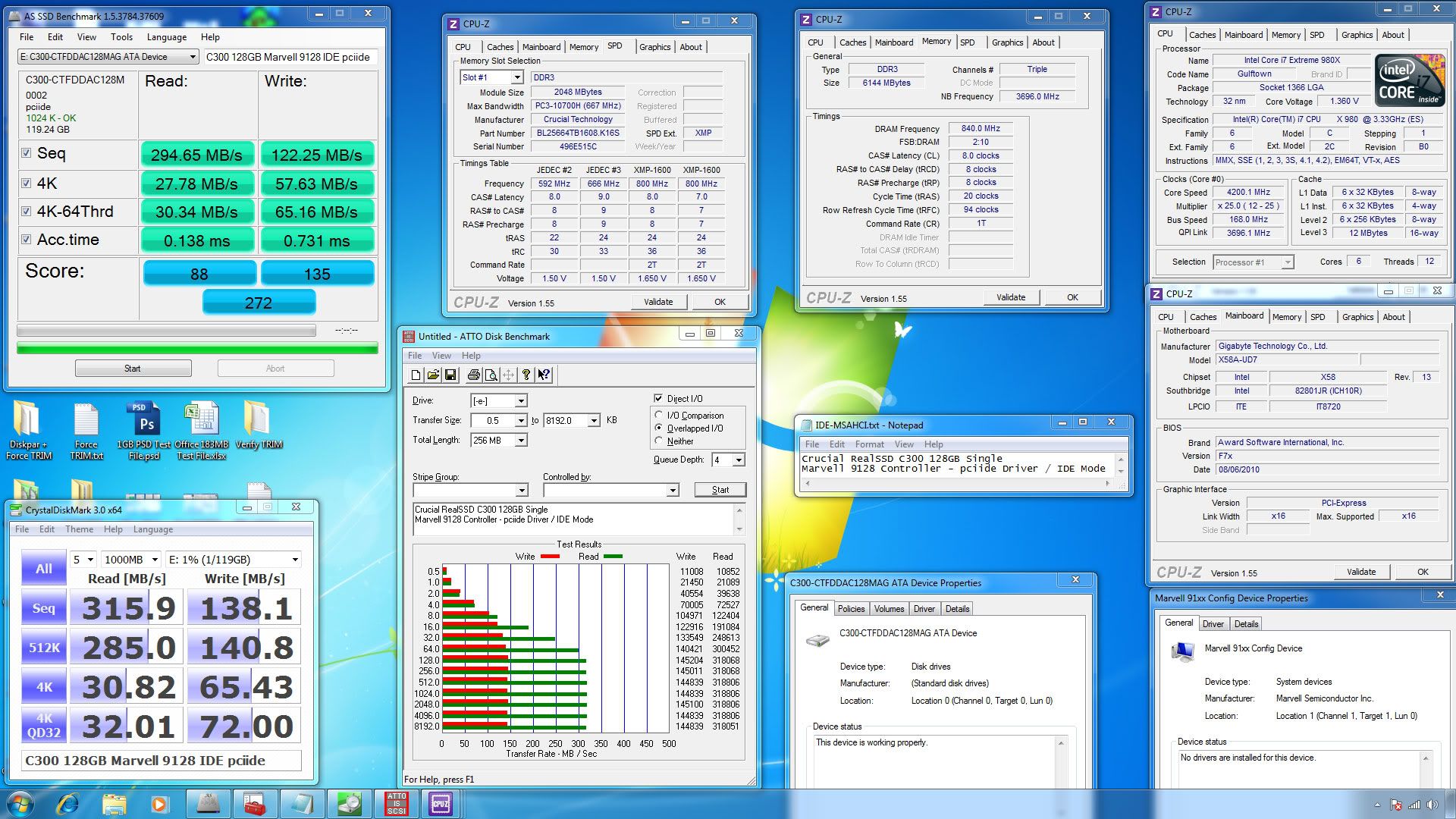Click ATTO description box scrollbar down arrow
Image resolution: width=1456 pixels, height=819 pixels.
[x=739, y=529]
